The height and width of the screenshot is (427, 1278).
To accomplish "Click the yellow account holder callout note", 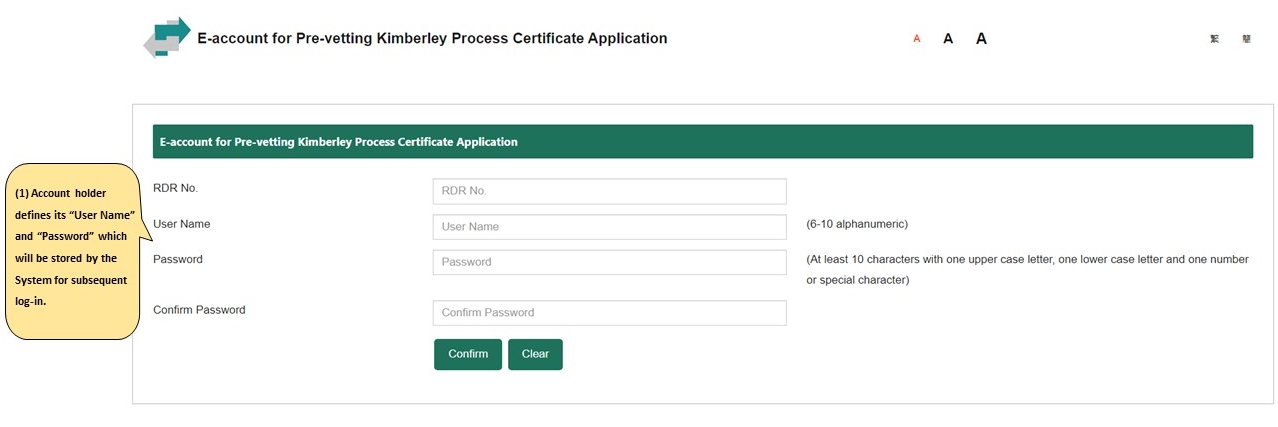I will pos(72,248).
